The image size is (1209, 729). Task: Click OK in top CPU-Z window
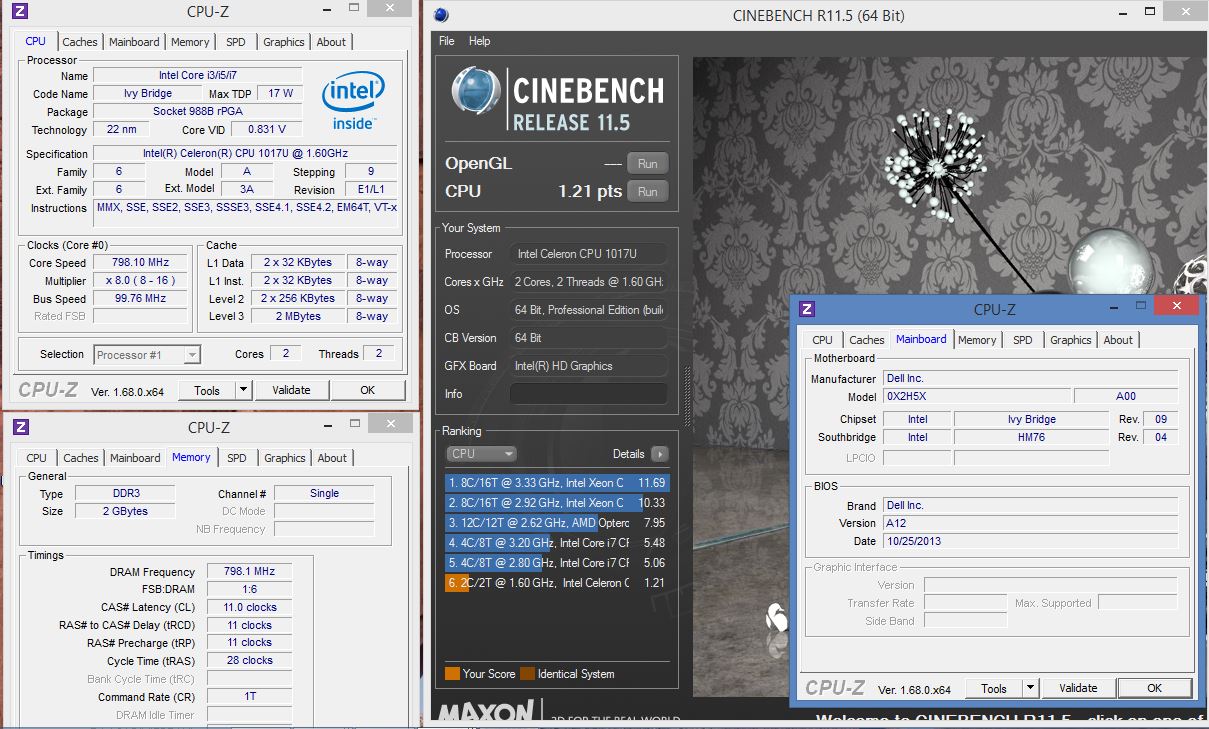(x=368, y=390)
